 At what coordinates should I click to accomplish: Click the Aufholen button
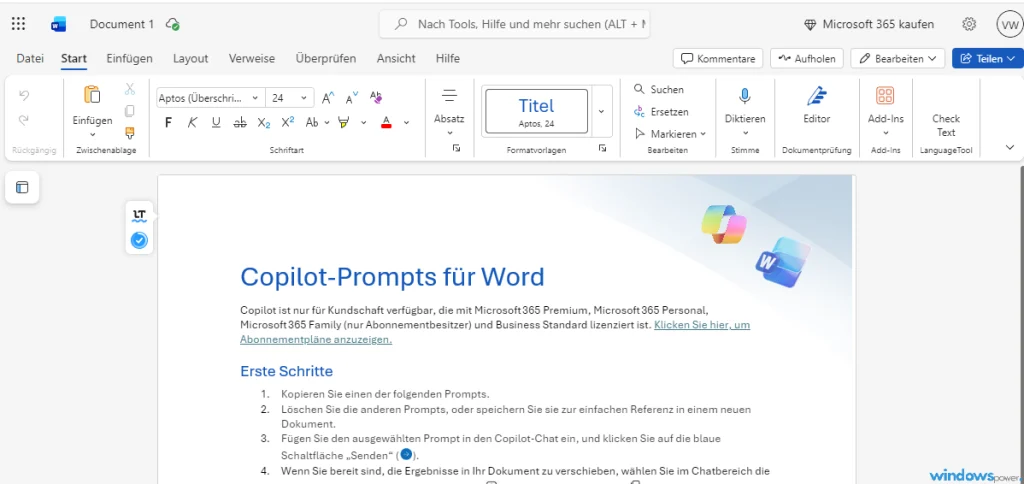coord(807,58)
